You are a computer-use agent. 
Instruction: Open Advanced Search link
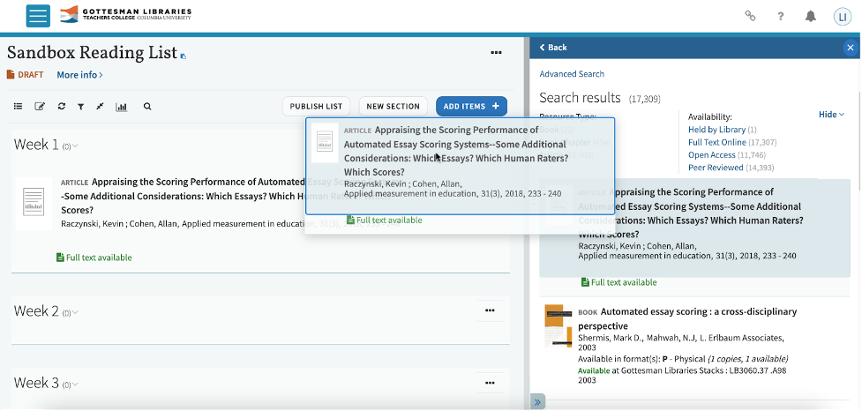point(572,74)
